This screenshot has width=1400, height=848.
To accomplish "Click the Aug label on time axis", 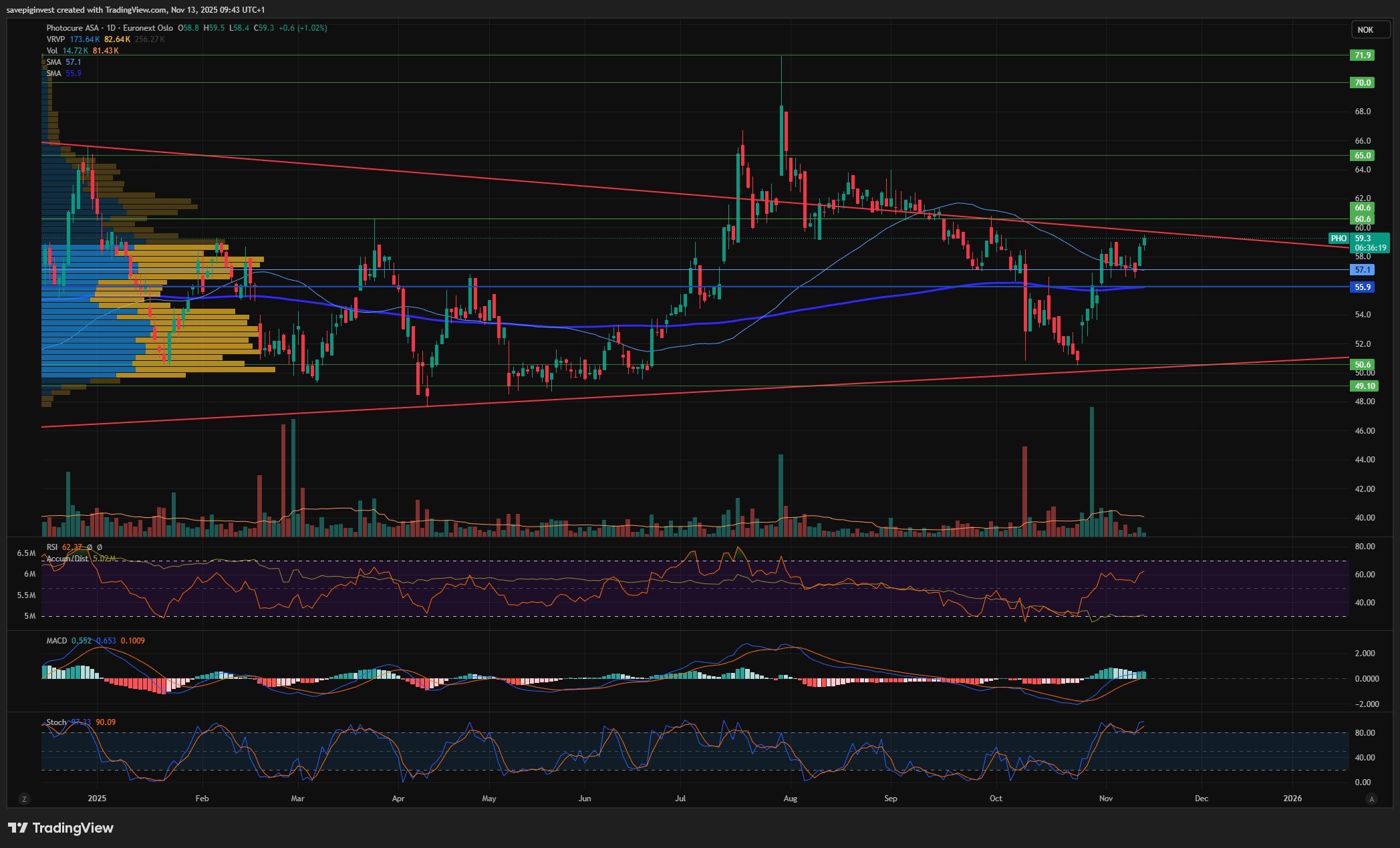I will click(790, 799).
